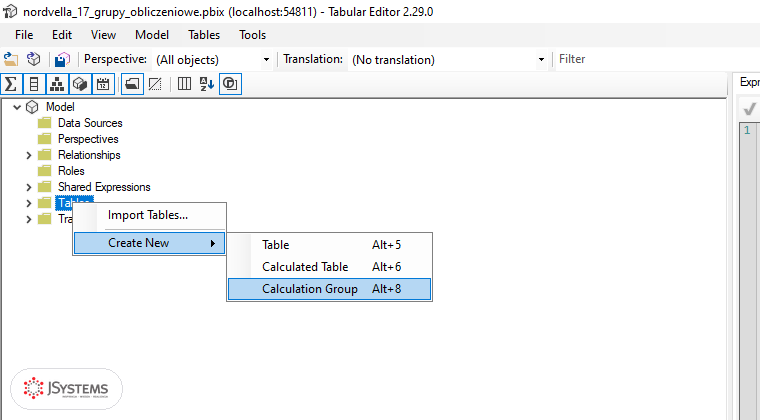Save changes to connected model icon
Image resolution: width=760 pixels, height=420 pixels.
point(63,59)
